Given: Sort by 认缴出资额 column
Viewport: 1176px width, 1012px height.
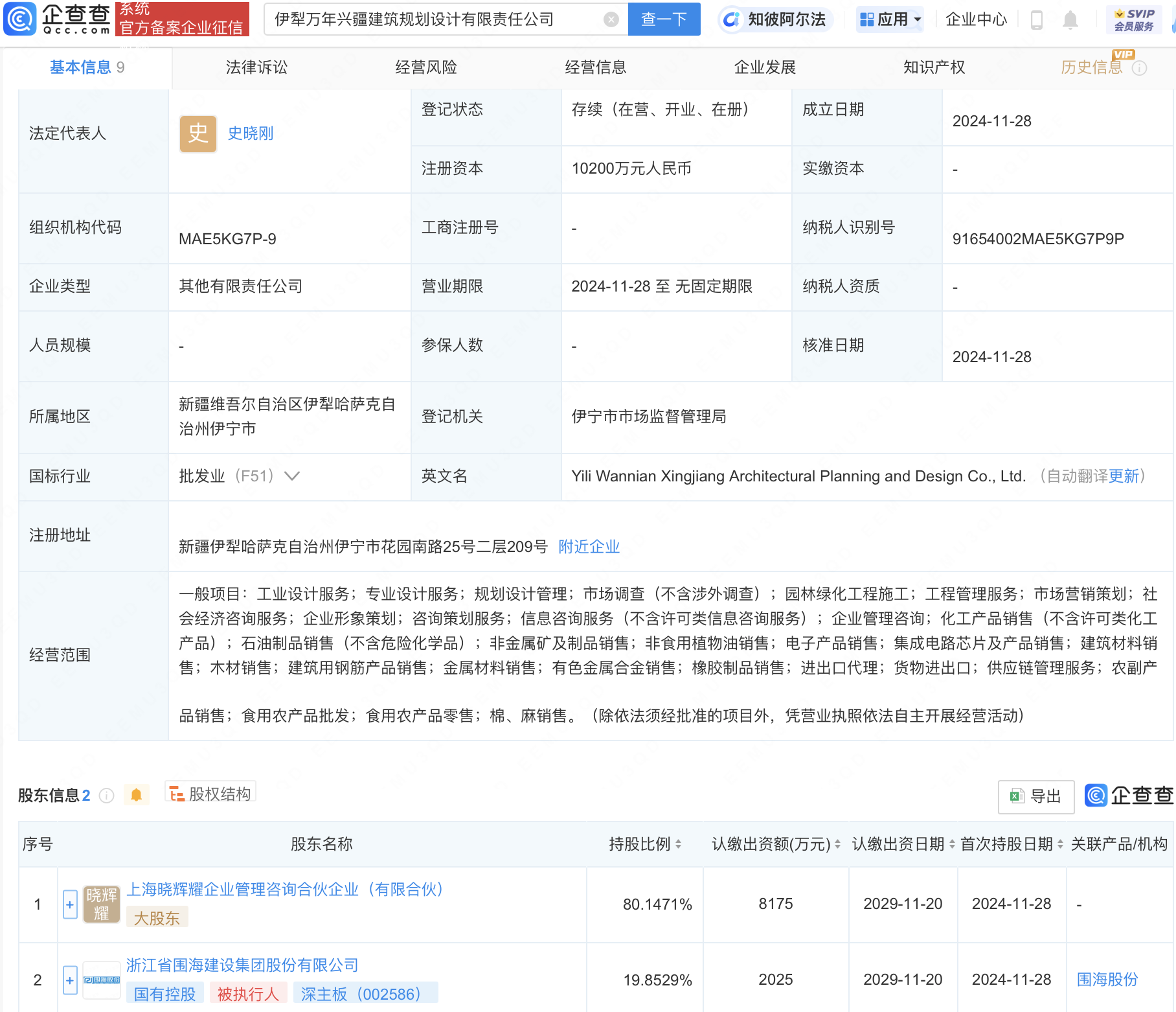Looking at the screenshot, I should [x=837, y=844].
